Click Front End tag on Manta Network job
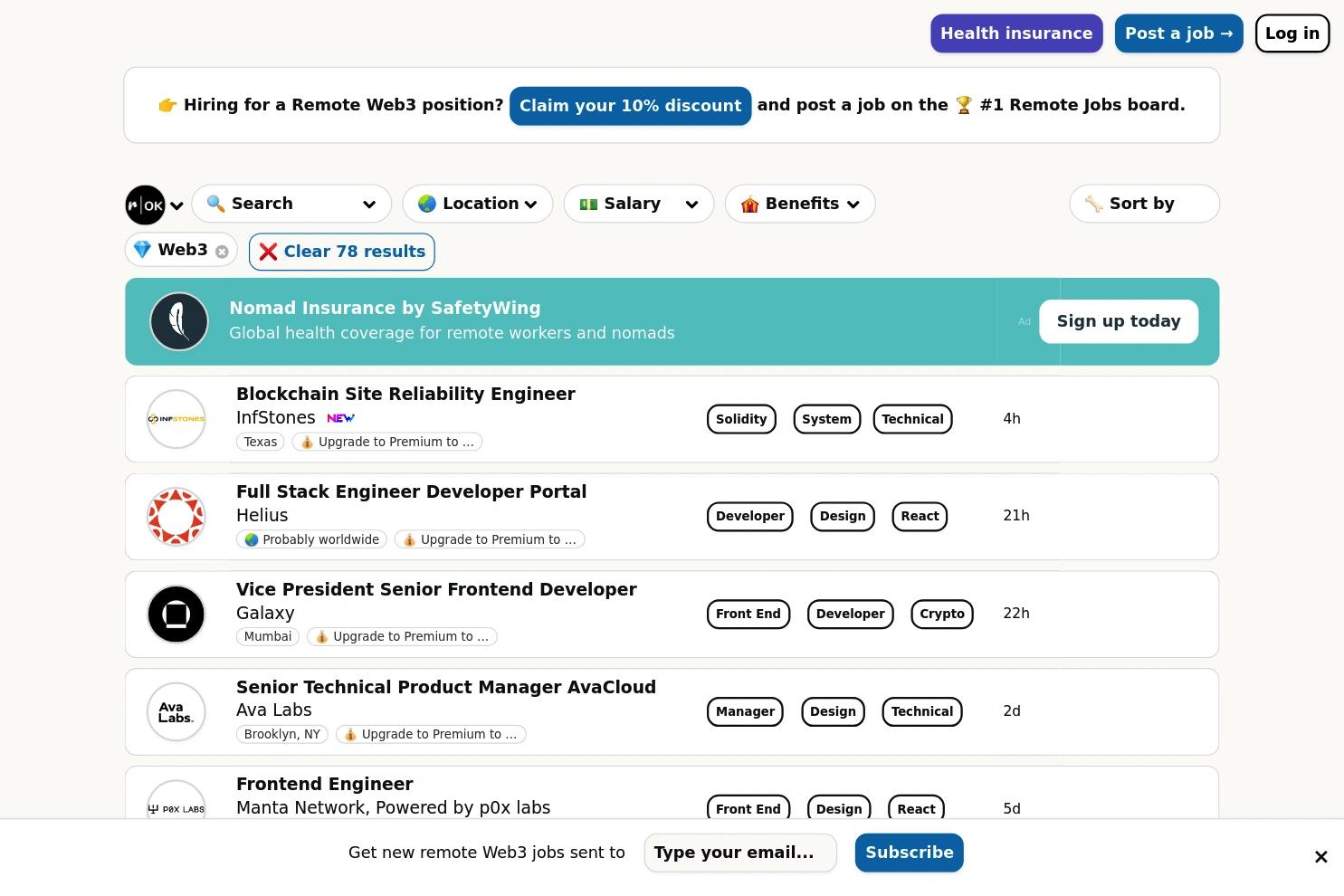Image resolution: width=1344 pixels, height=896 pixels. click(748, 807)
